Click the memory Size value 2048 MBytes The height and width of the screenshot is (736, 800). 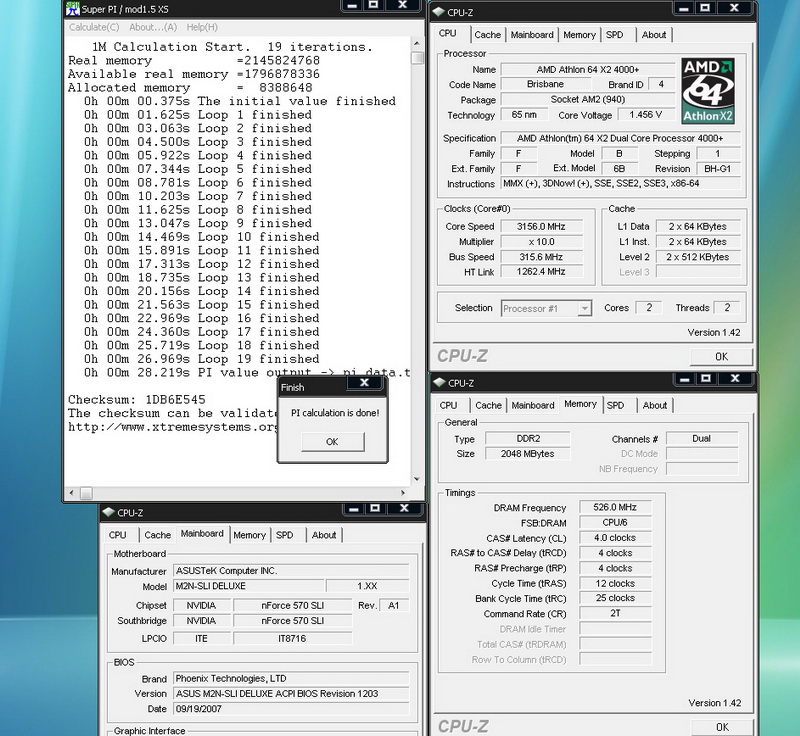coord(528,454)
